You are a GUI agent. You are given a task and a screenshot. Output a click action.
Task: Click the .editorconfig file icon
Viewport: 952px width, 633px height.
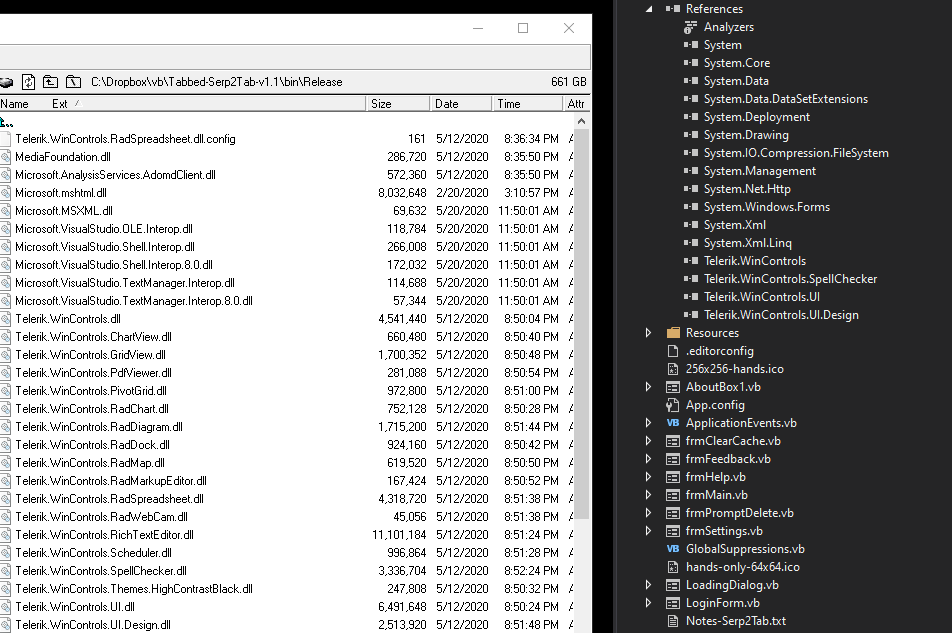[673, 351]
